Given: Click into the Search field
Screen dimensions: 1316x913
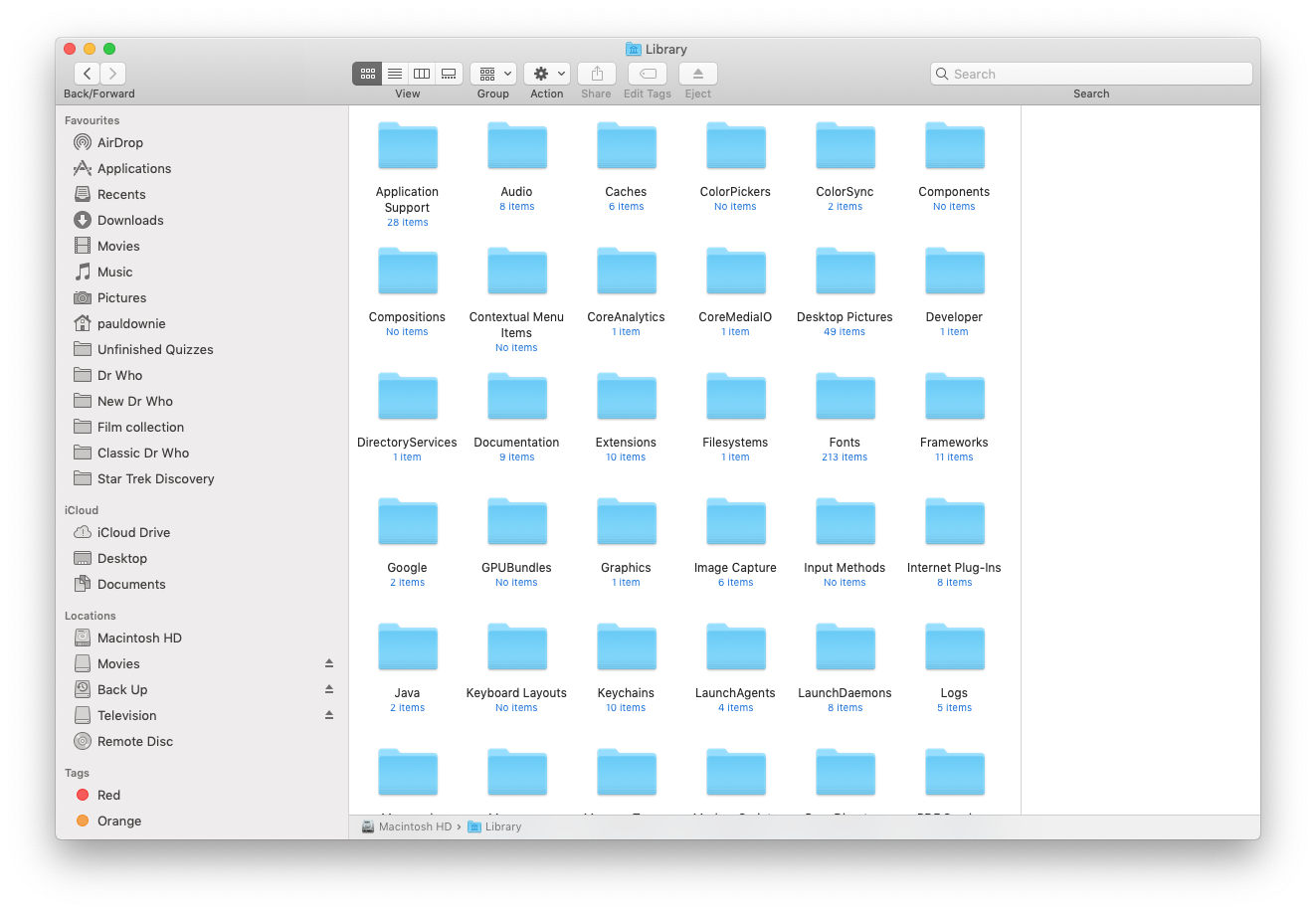Looking at the screenshot, I should point(1091,74).
